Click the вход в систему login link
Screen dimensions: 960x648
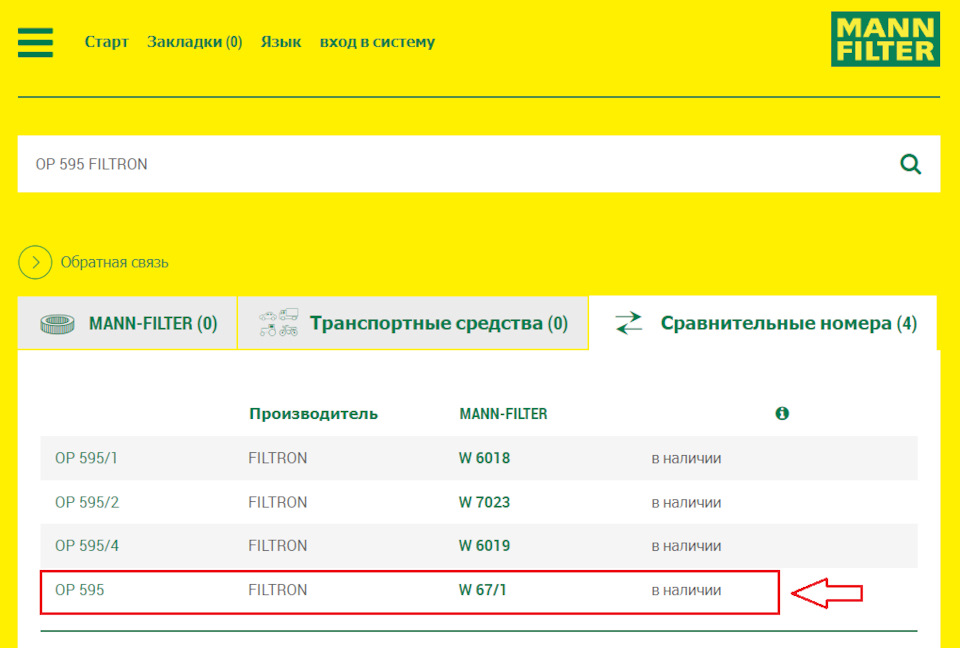tap(377, 42)
